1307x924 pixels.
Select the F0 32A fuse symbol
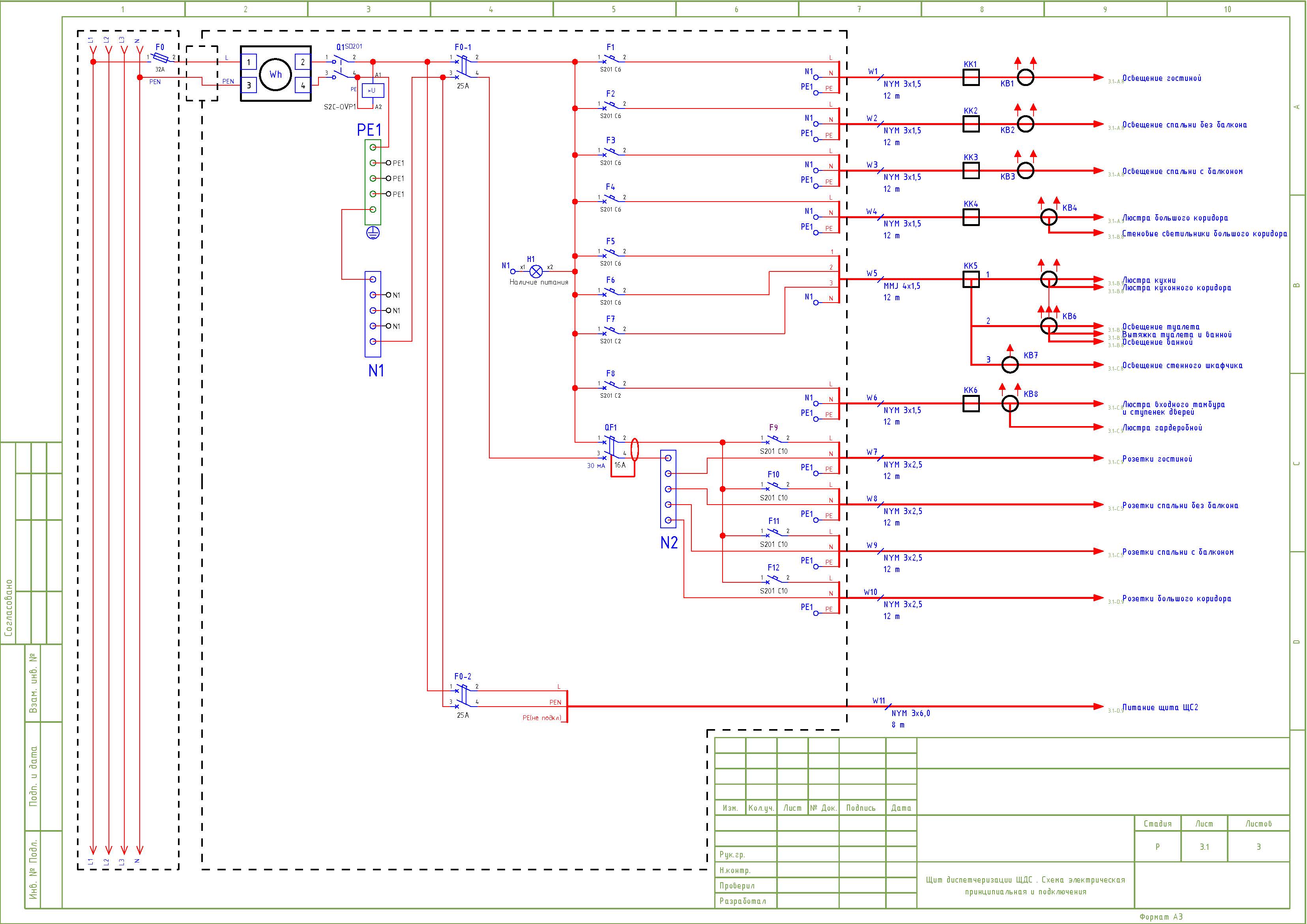coord(161,59)
